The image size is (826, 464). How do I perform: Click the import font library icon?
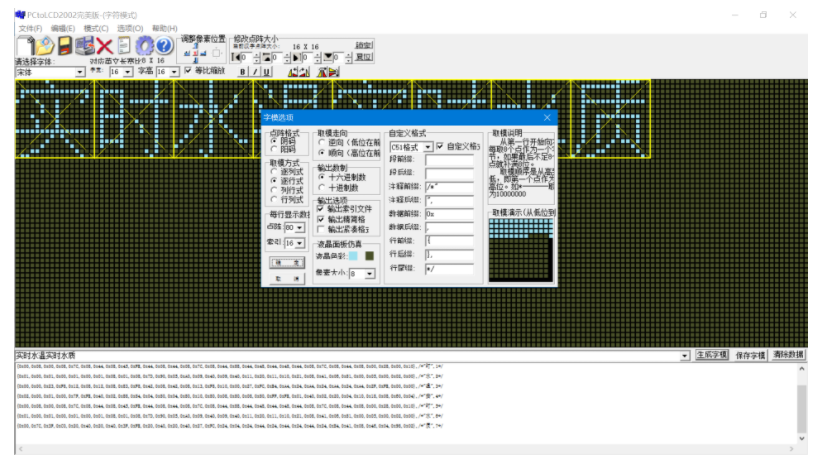pyautogui.click(x=84, y=46)
